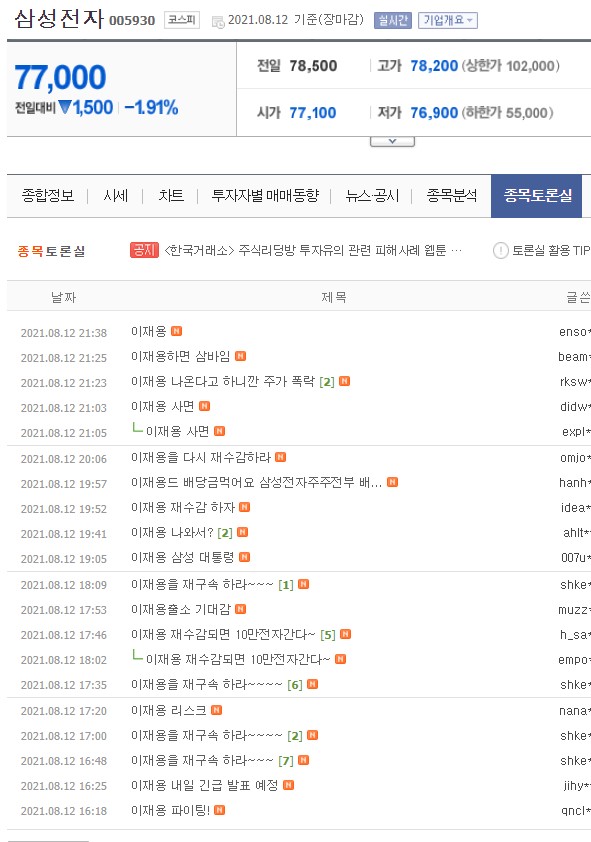Screen dimensions: 591x842
Task: Open post '이재용 재수감 하자'
Action: tap(183, 507)
